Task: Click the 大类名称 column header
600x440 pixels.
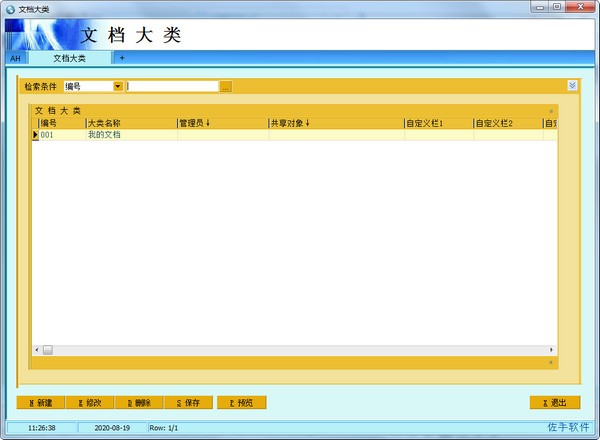Action: point(130,123)
